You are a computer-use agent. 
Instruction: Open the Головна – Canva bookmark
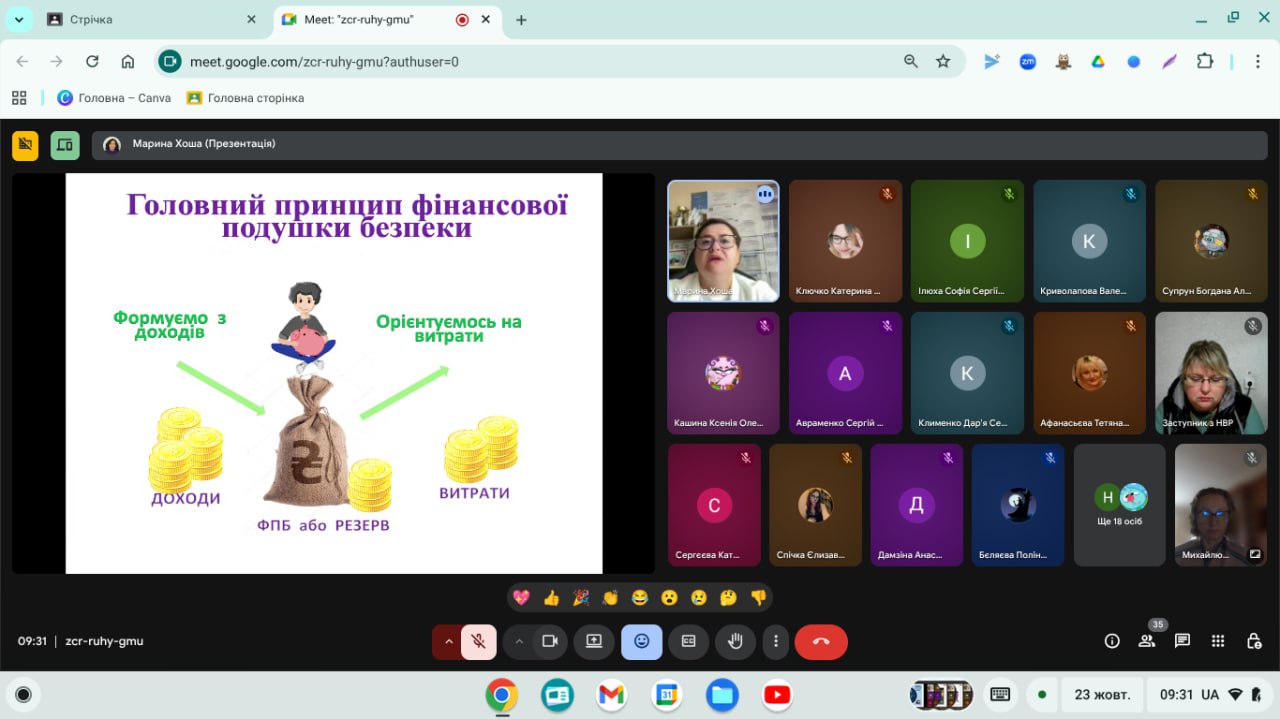[114, 98]
